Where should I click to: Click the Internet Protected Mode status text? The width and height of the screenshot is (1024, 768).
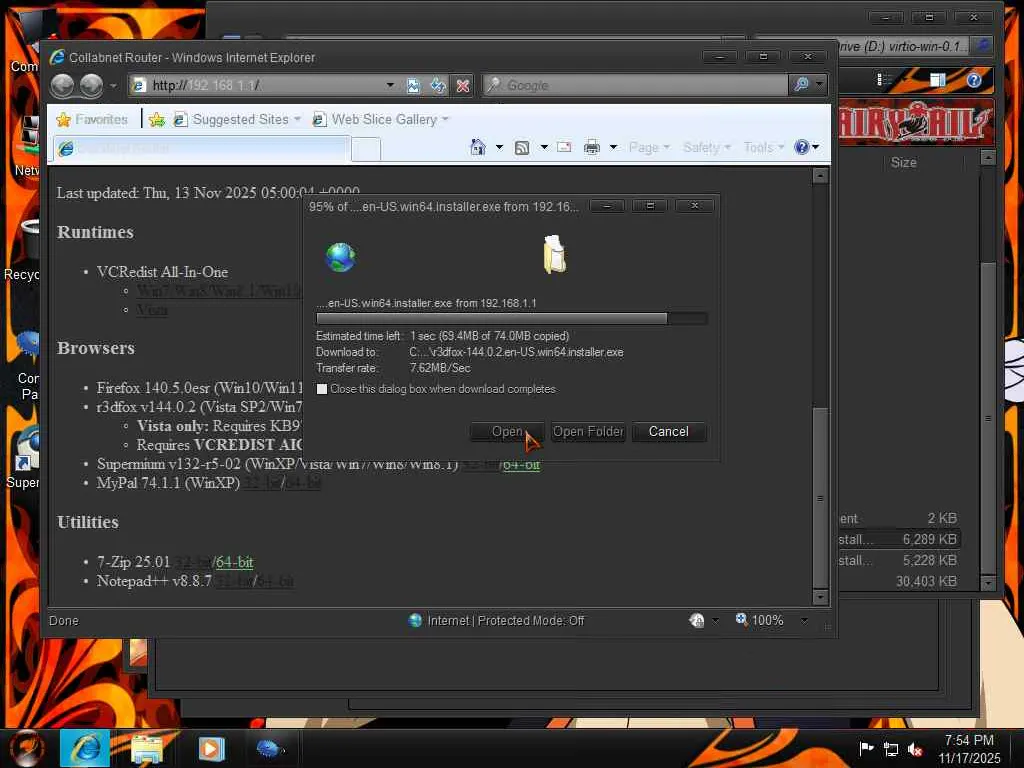point(505,621)
